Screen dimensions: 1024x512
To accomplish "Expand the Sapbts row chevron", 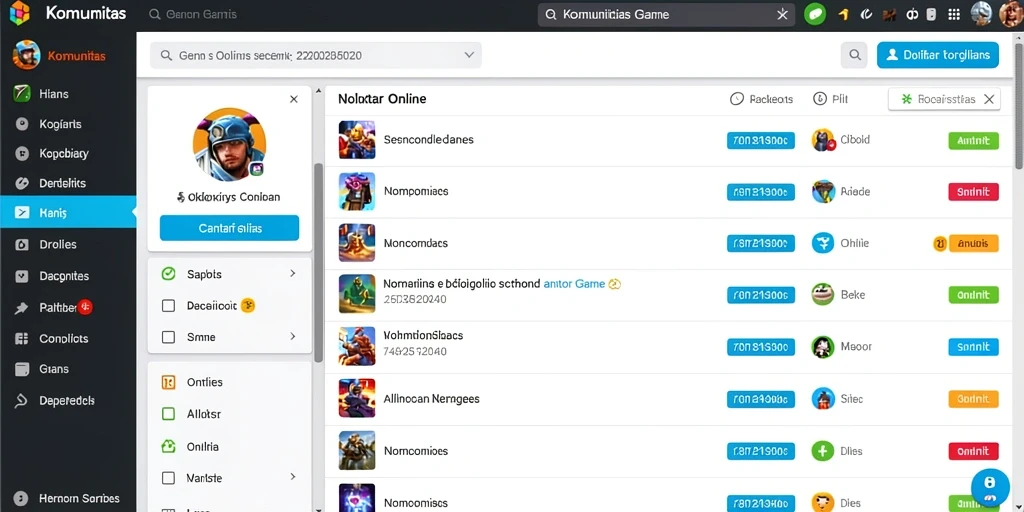I will (x=293, y=274).
